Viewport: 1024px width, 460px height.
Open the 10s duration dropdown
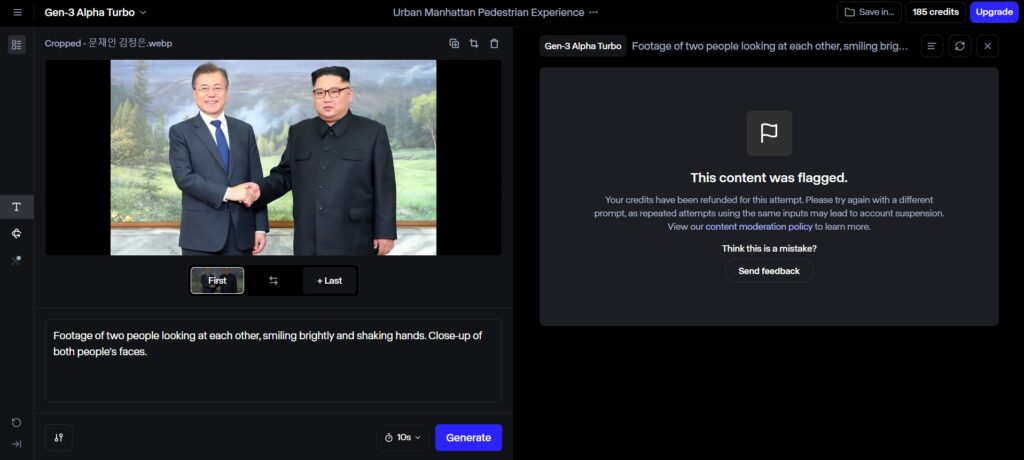pos(403,438)
